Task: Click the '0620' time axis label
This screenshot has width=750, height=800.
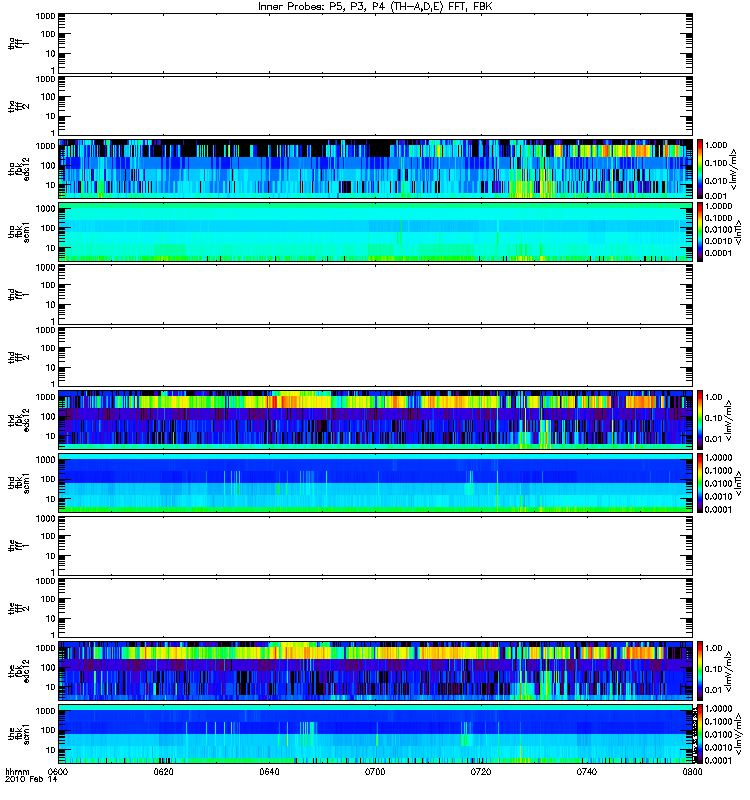Action: tap(163, 771)
